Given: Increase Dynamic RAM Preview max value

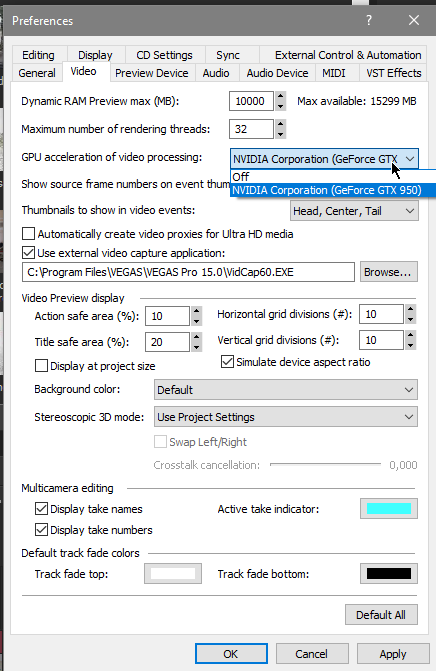Looking at the screenshot, I should point(281,96).
